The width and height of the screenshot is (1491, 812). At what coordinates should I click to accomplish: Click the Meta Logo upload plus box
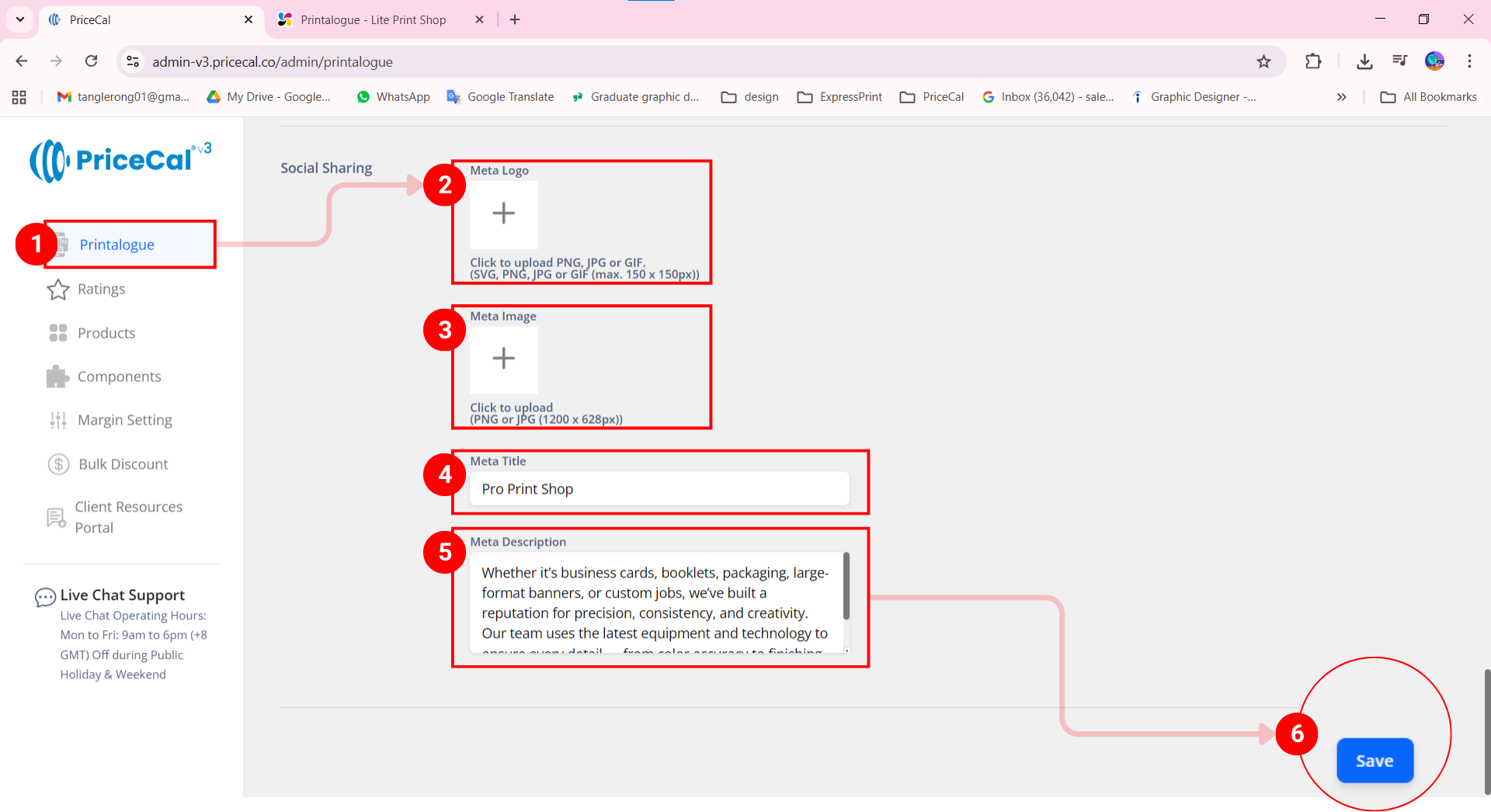(503, 213)
